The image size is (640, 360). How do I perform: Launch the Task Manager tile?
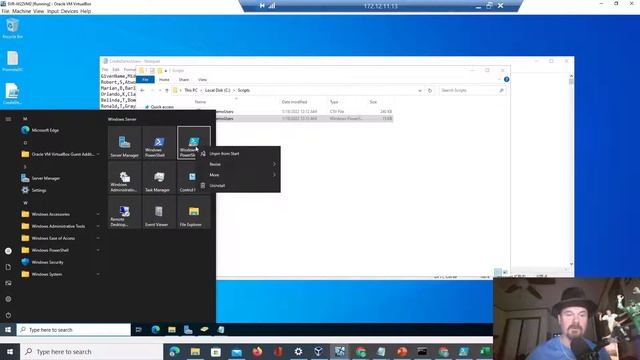(x=159, y=177)
